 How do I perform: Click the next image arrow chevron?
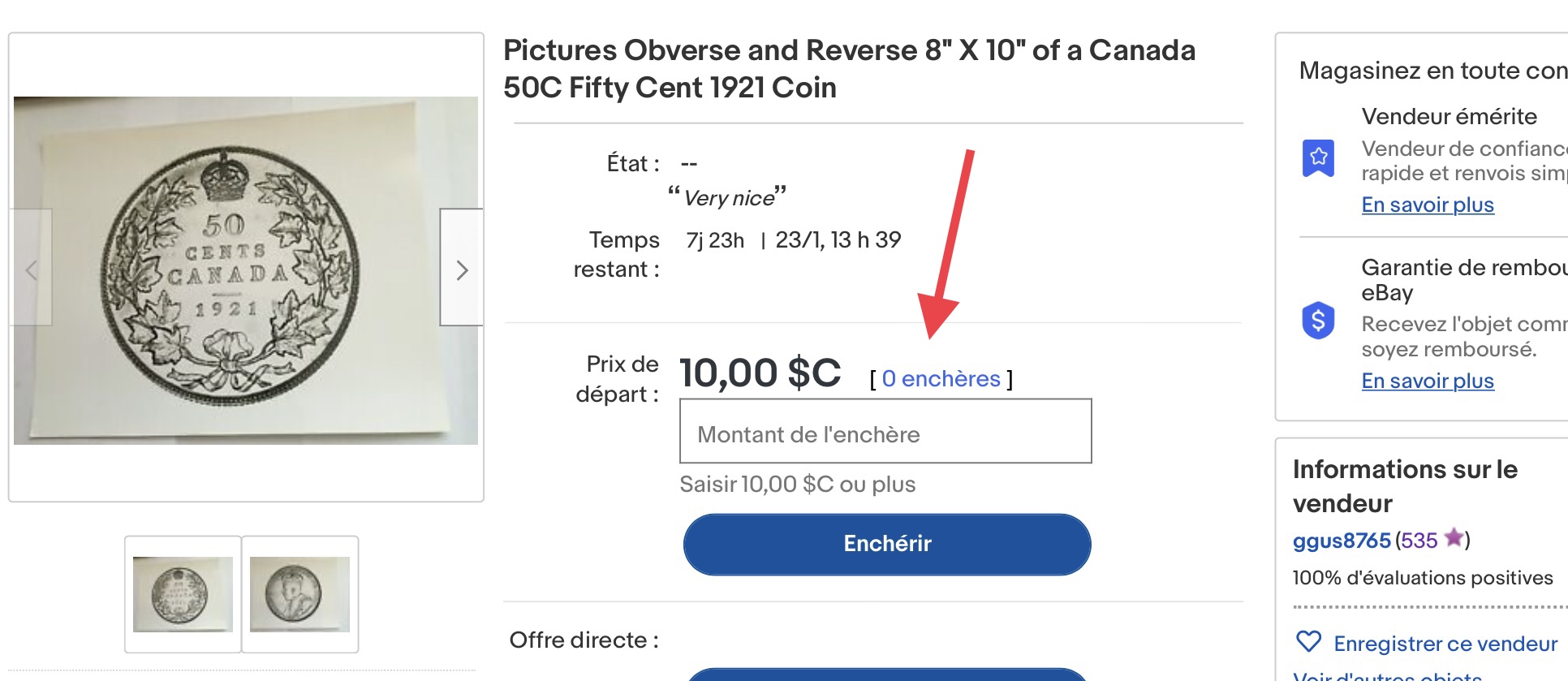click(462, 269)
